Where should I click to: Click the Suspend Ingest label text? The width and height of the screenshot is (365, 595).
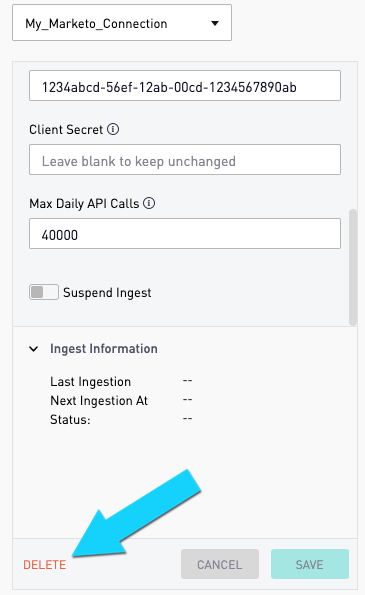coord(107,293)
